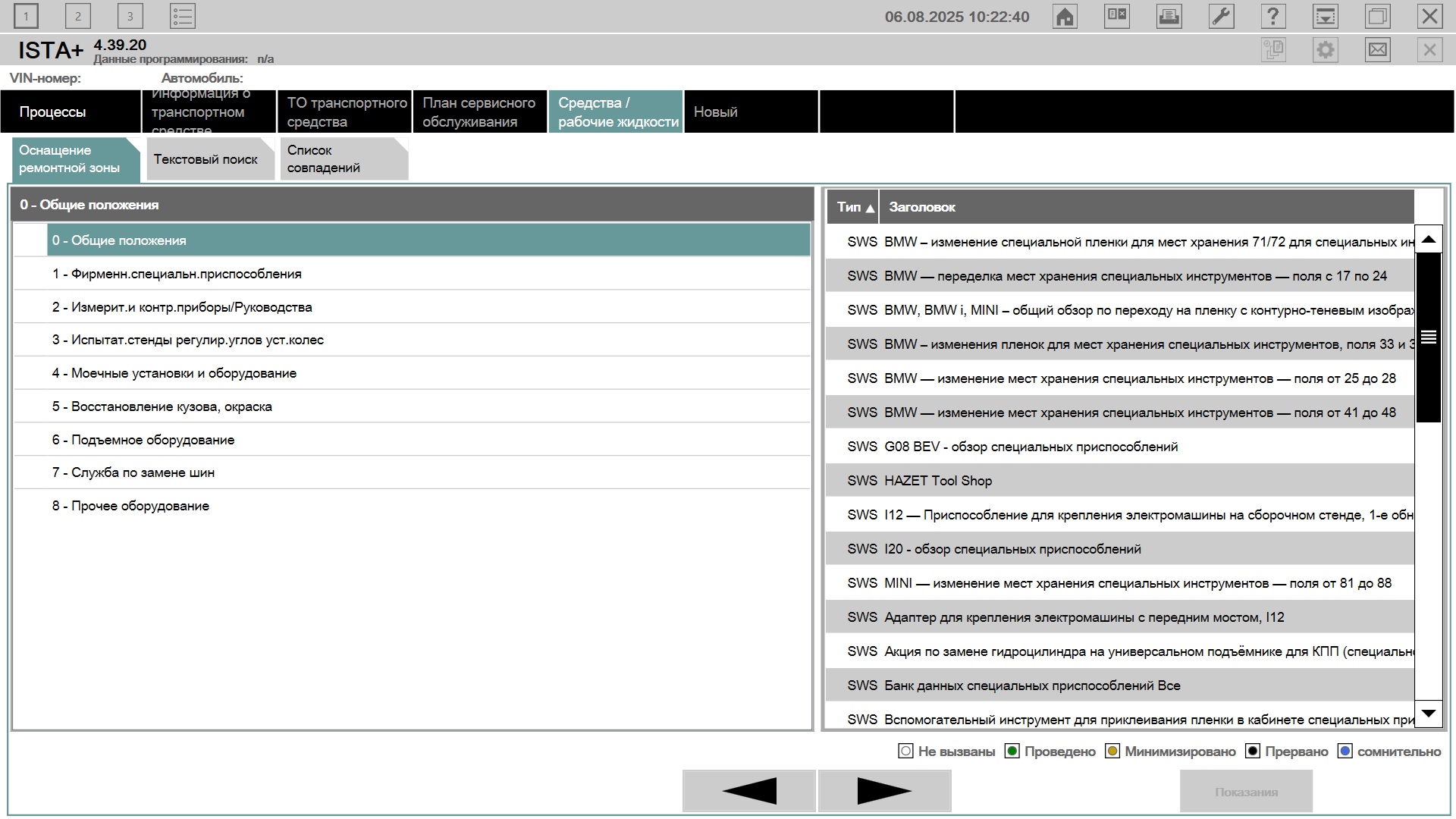Open the Процессы tab
This screenshot has width=1456, height=819.
[x=71, y=111]
